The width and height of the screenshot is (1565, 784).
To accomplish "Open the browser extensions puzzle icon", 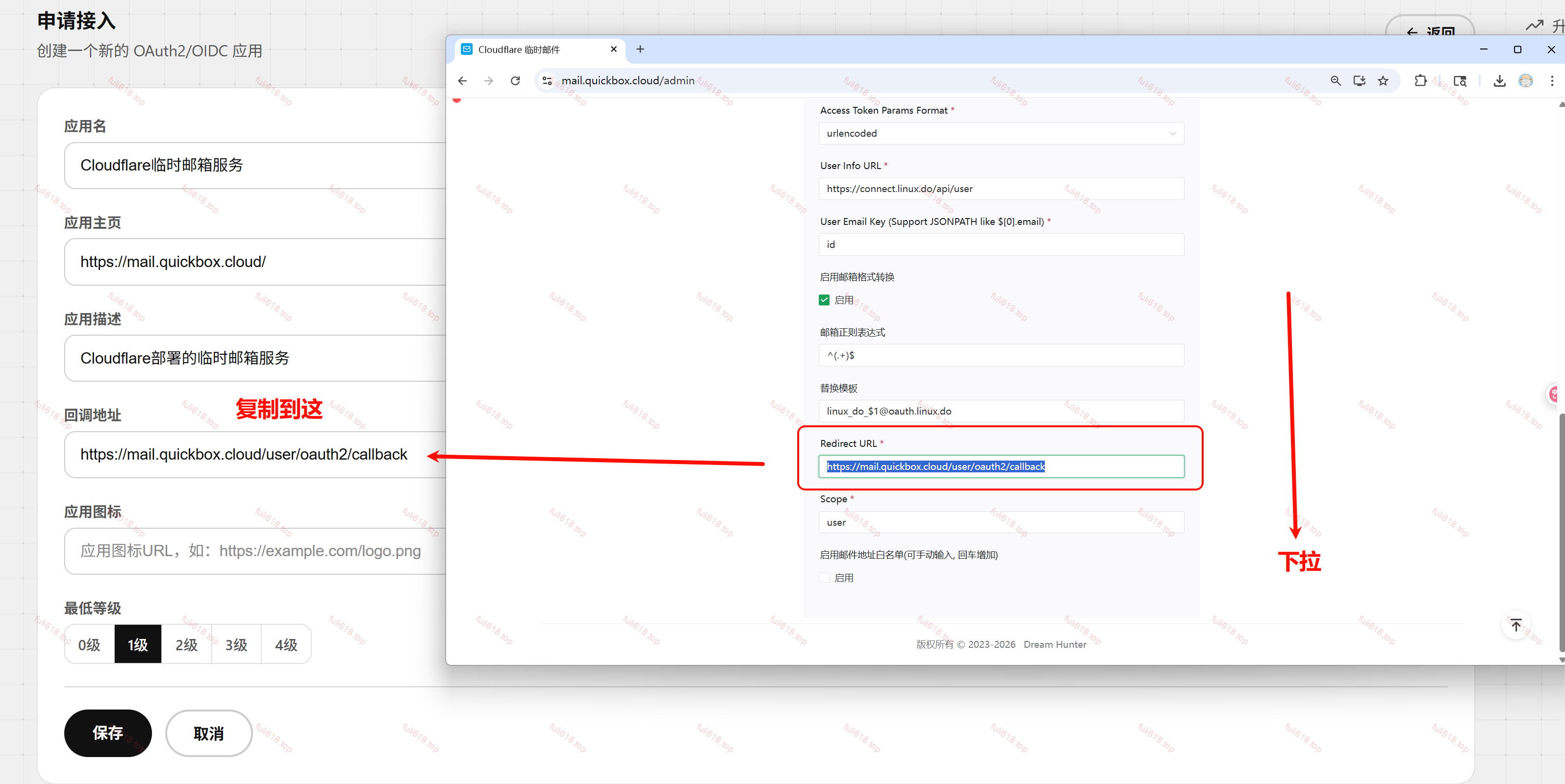I will pyautogui.click(x=1420, y=81).
